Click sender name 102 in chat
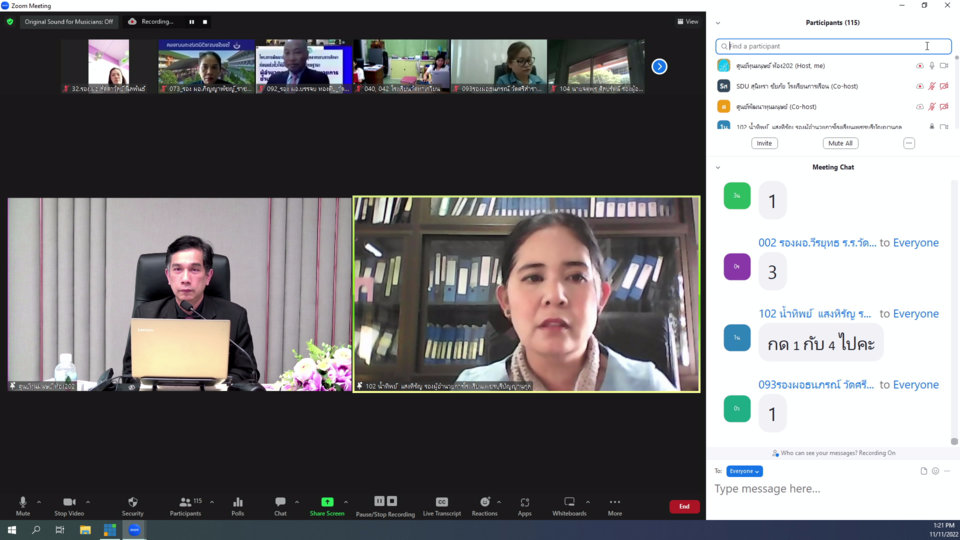 click(x=815, y=313)
